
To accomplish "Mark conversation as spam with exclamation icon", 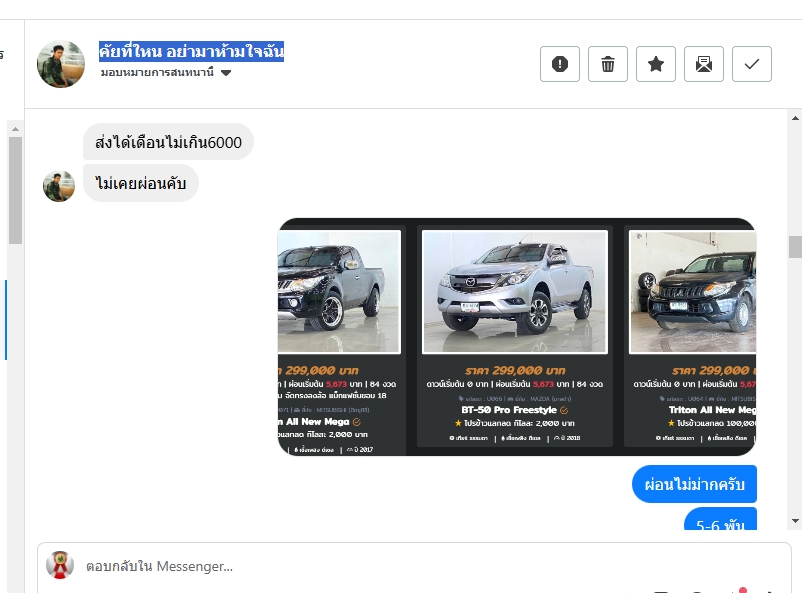I will point(560,64).
